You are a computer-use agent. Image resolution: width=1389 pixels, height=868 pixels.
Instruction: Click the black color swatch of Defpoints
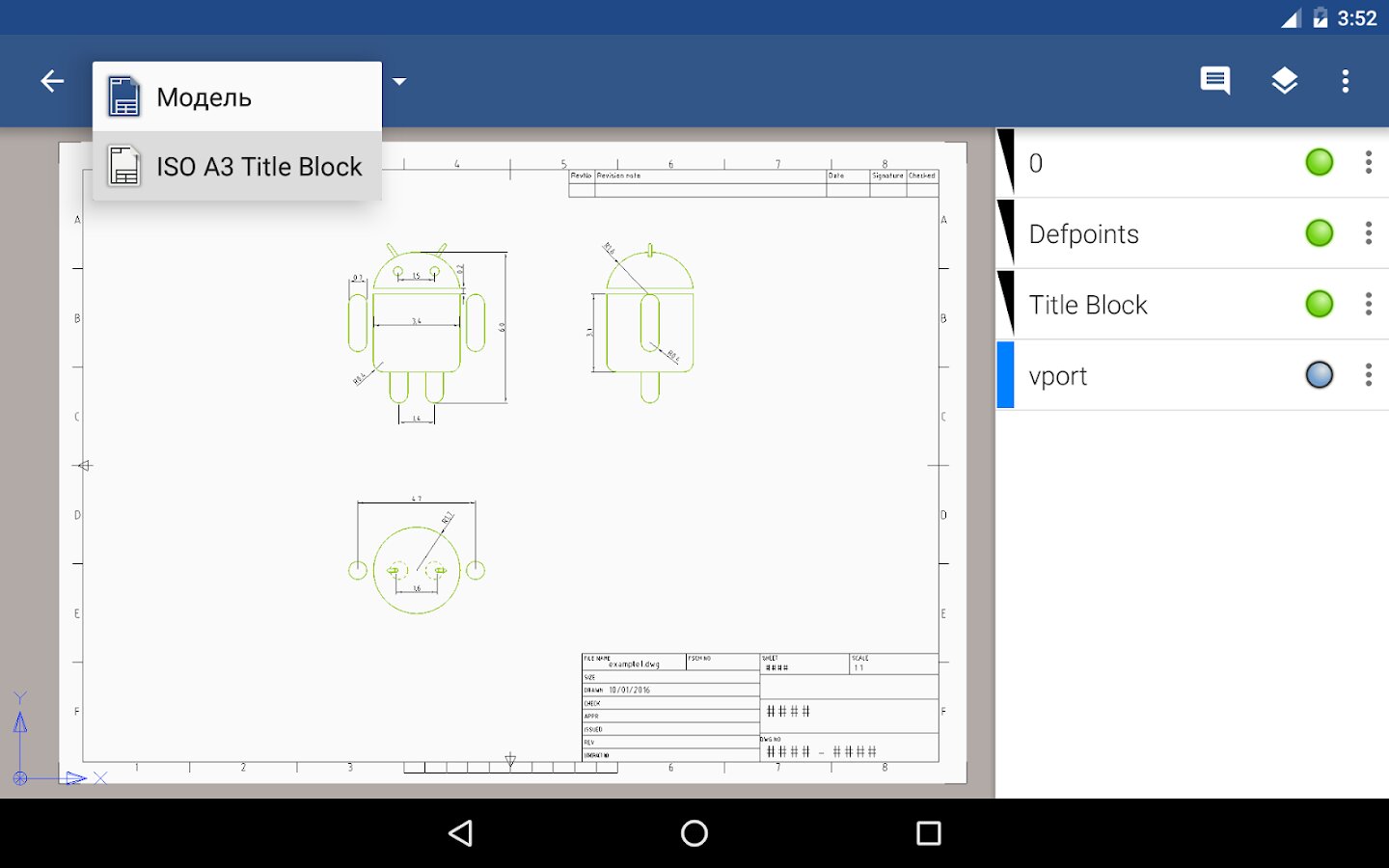pos(1004,232)
